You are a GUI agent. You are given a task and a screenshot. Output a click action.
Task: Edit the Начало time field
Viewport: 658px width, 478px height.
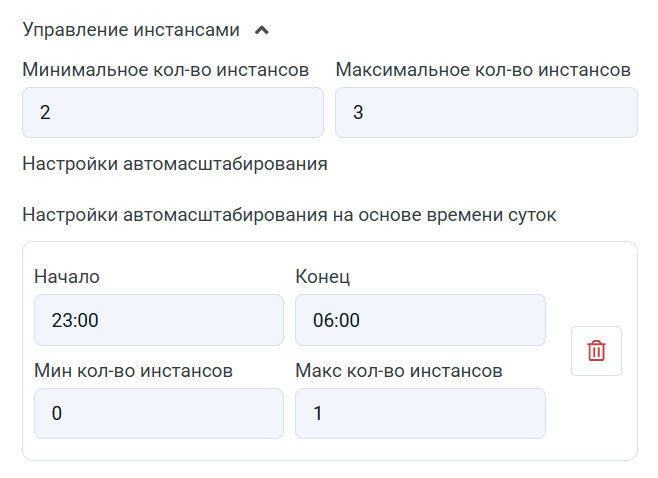click(159, 320)
